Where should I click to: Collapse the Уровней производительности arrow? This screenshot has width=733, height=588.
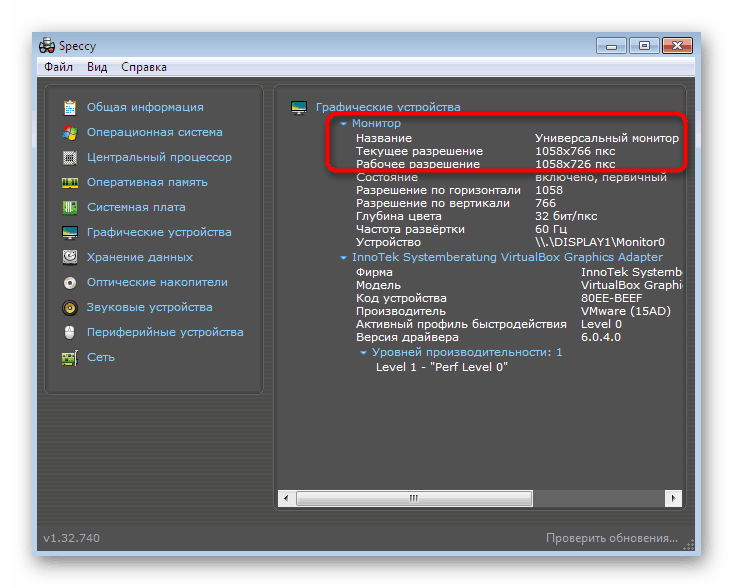coord(363,352)
